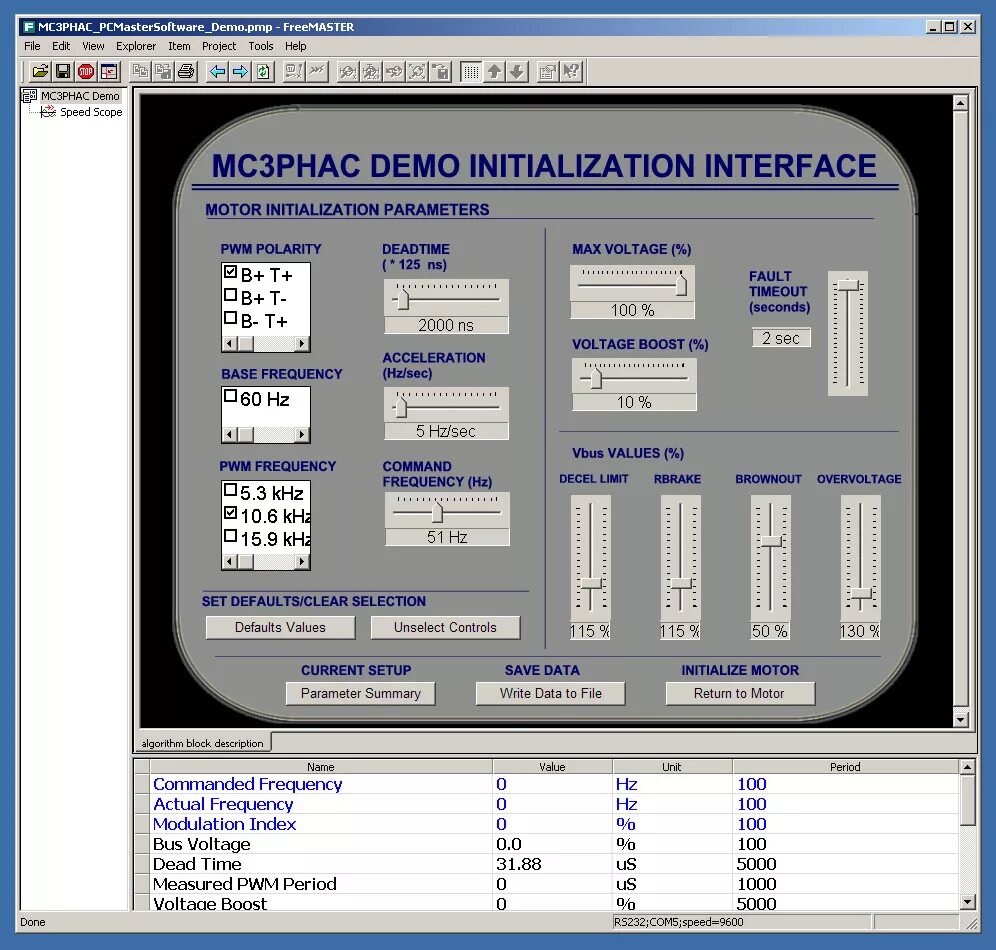Click down arrow of the demo page scrollbar
Screen dimensions: 996x950
(x=960, y=719)
